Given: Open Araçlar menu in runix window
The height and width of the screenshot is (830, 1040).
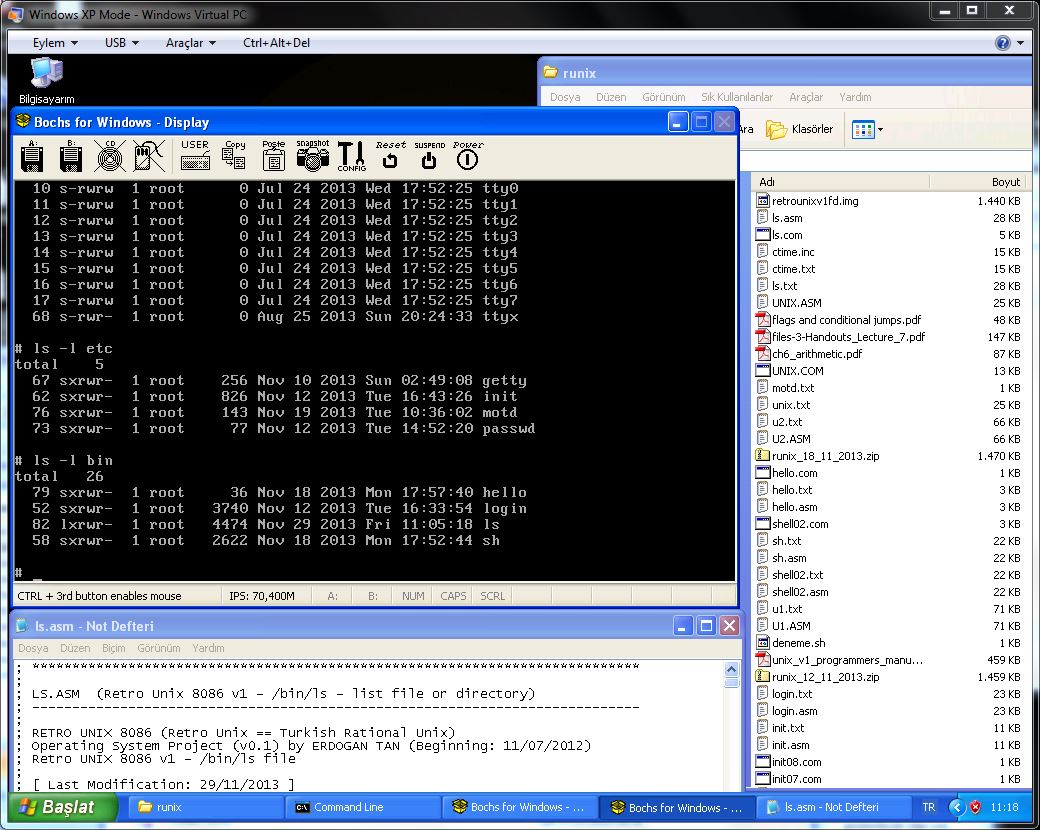Looking at the screenshot, I should 806,97.
